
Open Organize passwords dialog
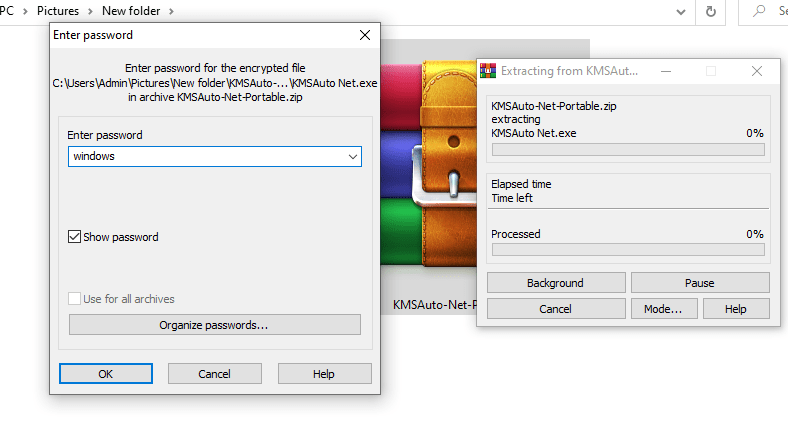click(215, 325)
